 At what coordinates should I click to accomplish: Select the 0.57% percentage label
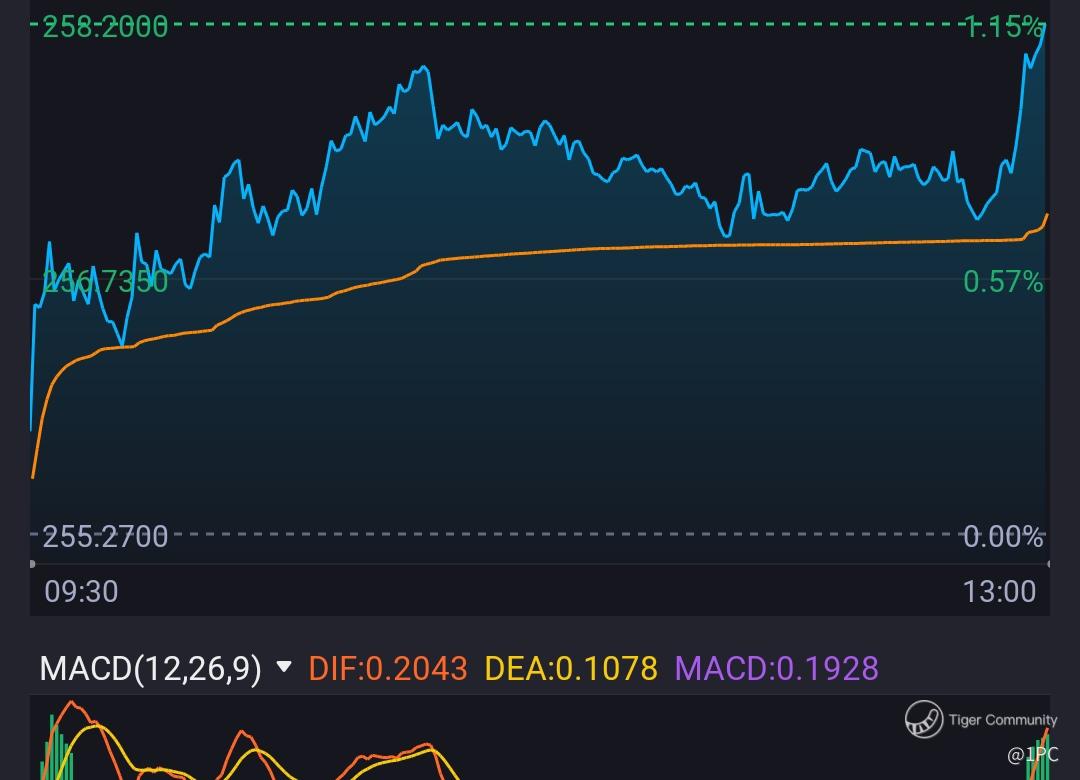pos(1003,282)
